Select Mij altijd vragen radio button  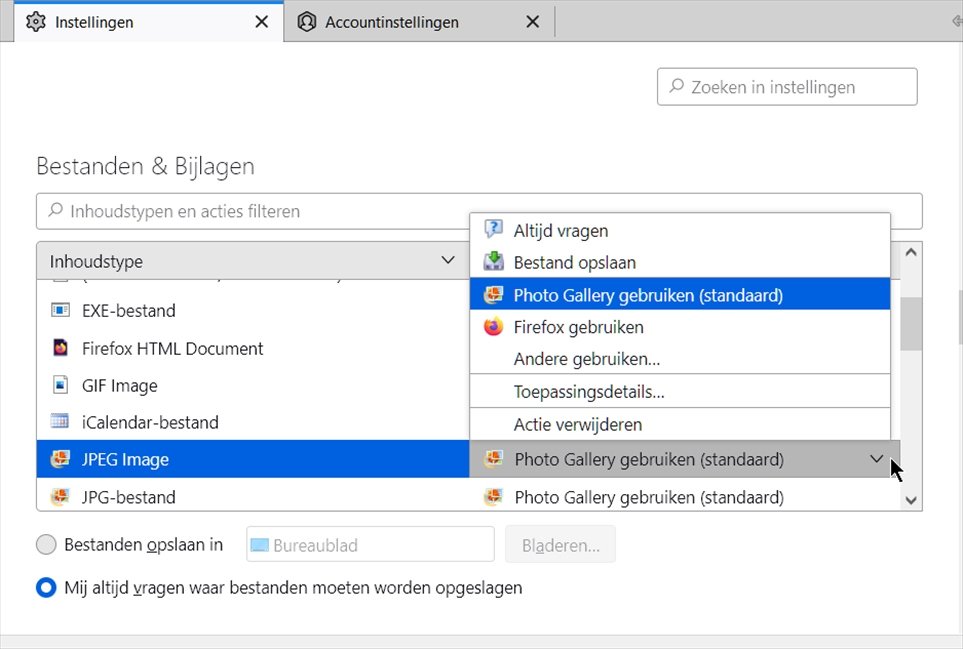pyautogui.click(x=46, y=588)
